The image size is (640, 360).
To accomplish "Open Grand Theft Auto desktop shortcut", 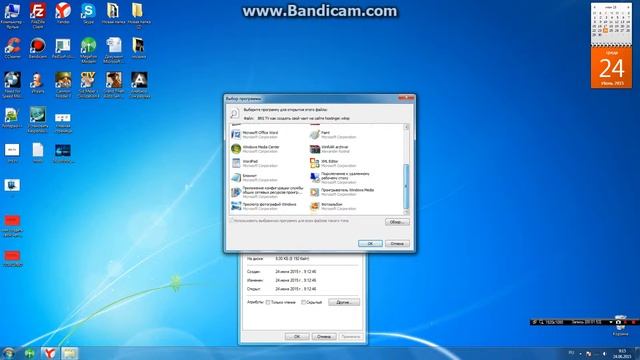I will pos(113,85).
